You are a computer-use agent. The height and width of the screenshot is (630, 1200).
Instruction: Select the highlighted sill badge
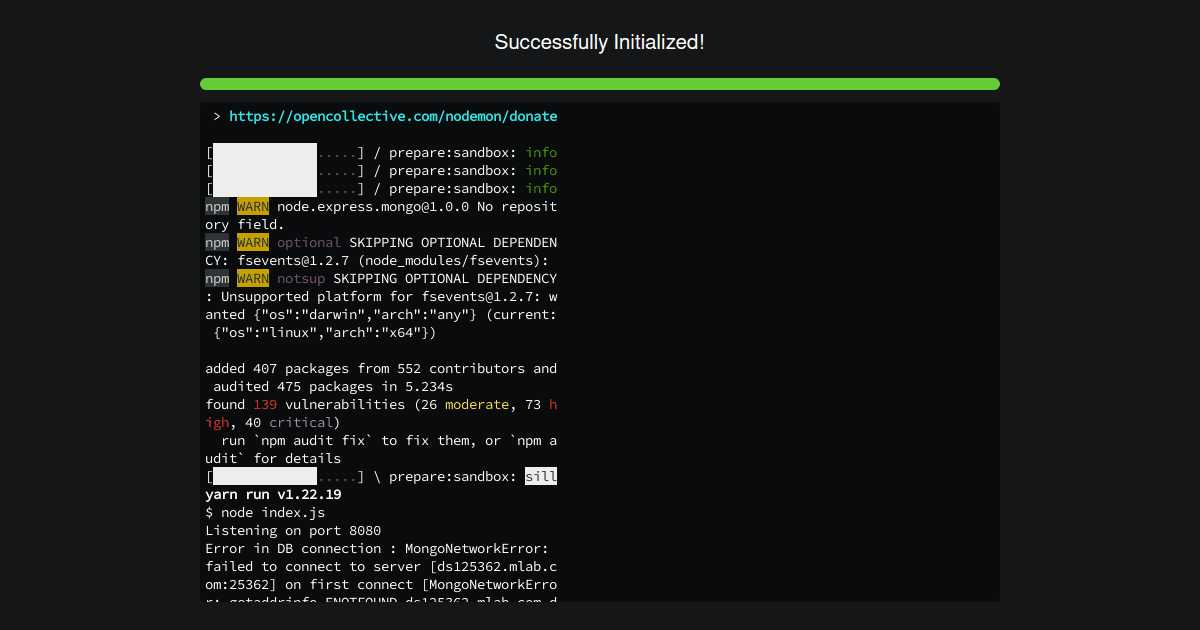[541, 476]
